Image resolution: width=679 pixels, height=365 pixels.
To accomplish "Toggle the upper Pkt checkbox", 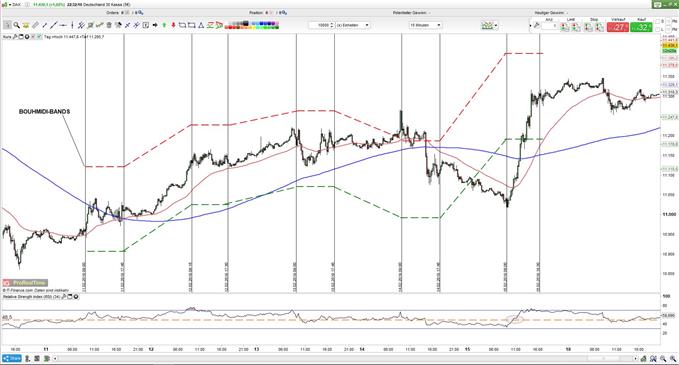I will tap(669, 21).
